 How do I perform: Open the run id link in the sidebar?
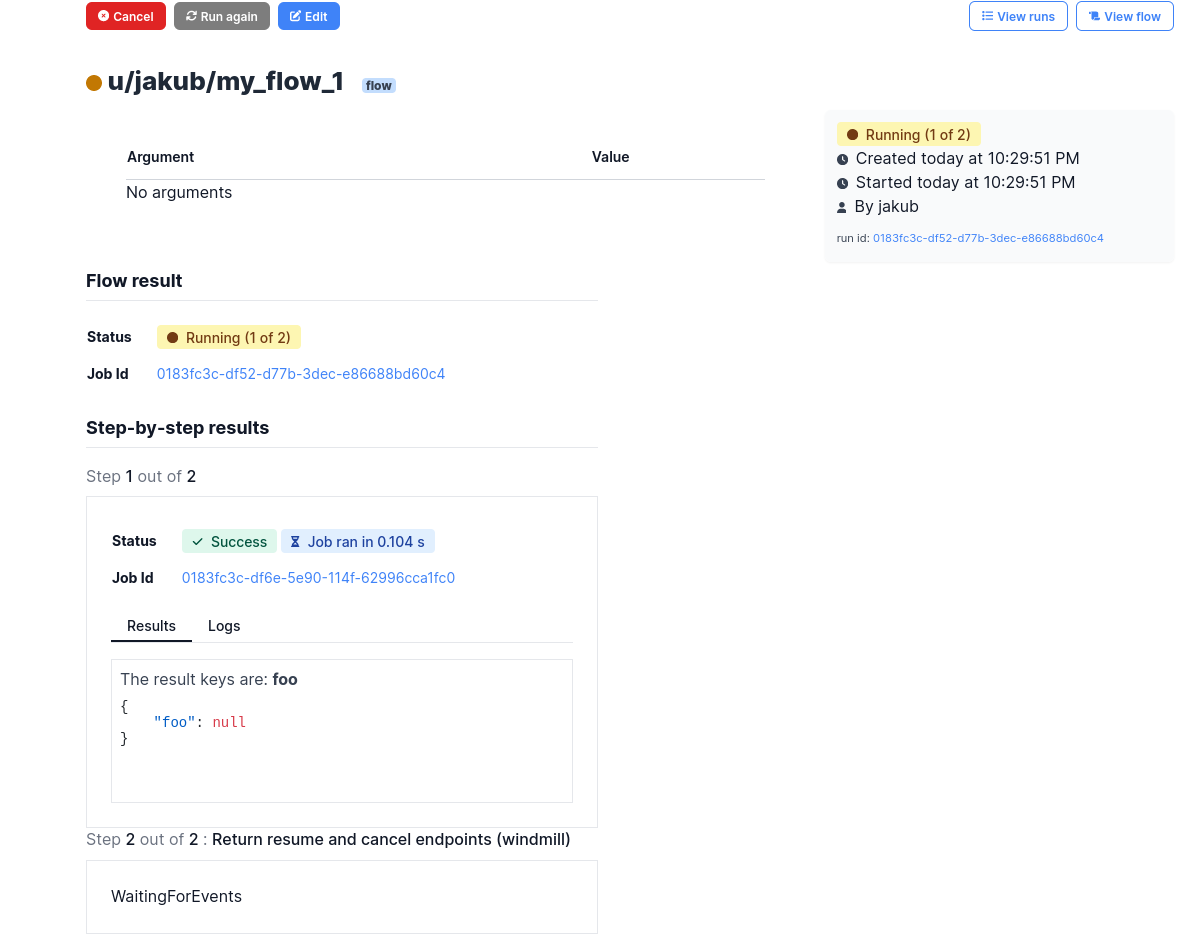click(x=988, y=238)
